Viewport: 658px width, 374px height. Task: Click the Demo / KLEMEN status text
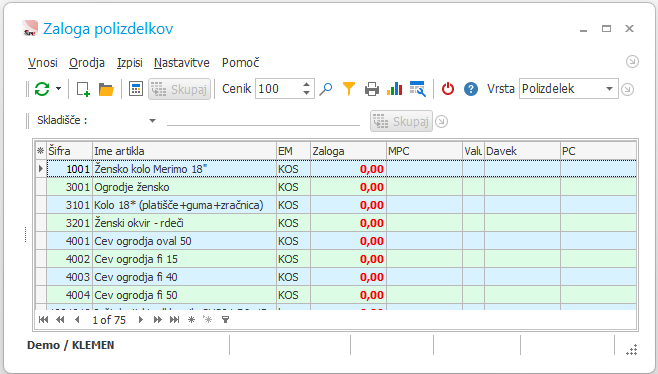coord(70,345)
